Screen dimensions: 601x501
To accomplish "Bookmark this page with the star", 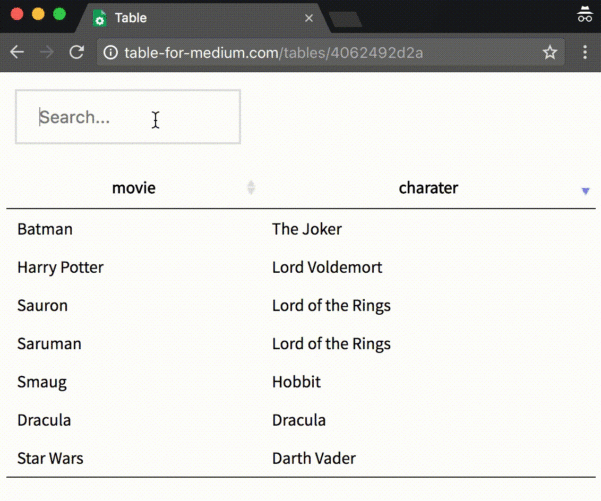I will pos(549,52).
